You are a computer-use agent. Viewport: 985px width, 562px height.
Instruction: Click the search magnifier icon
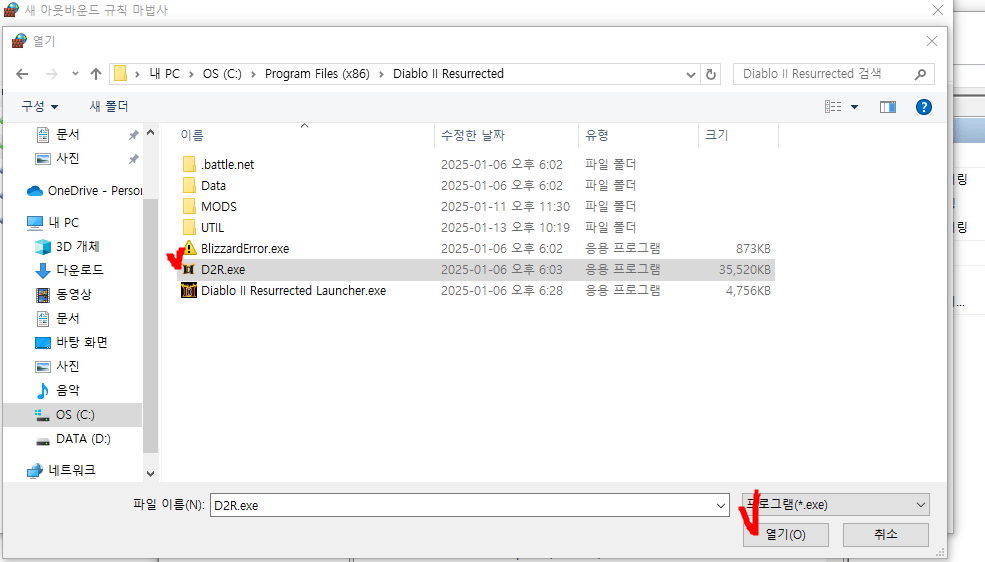pyautogui.click(x=920, y=74)
